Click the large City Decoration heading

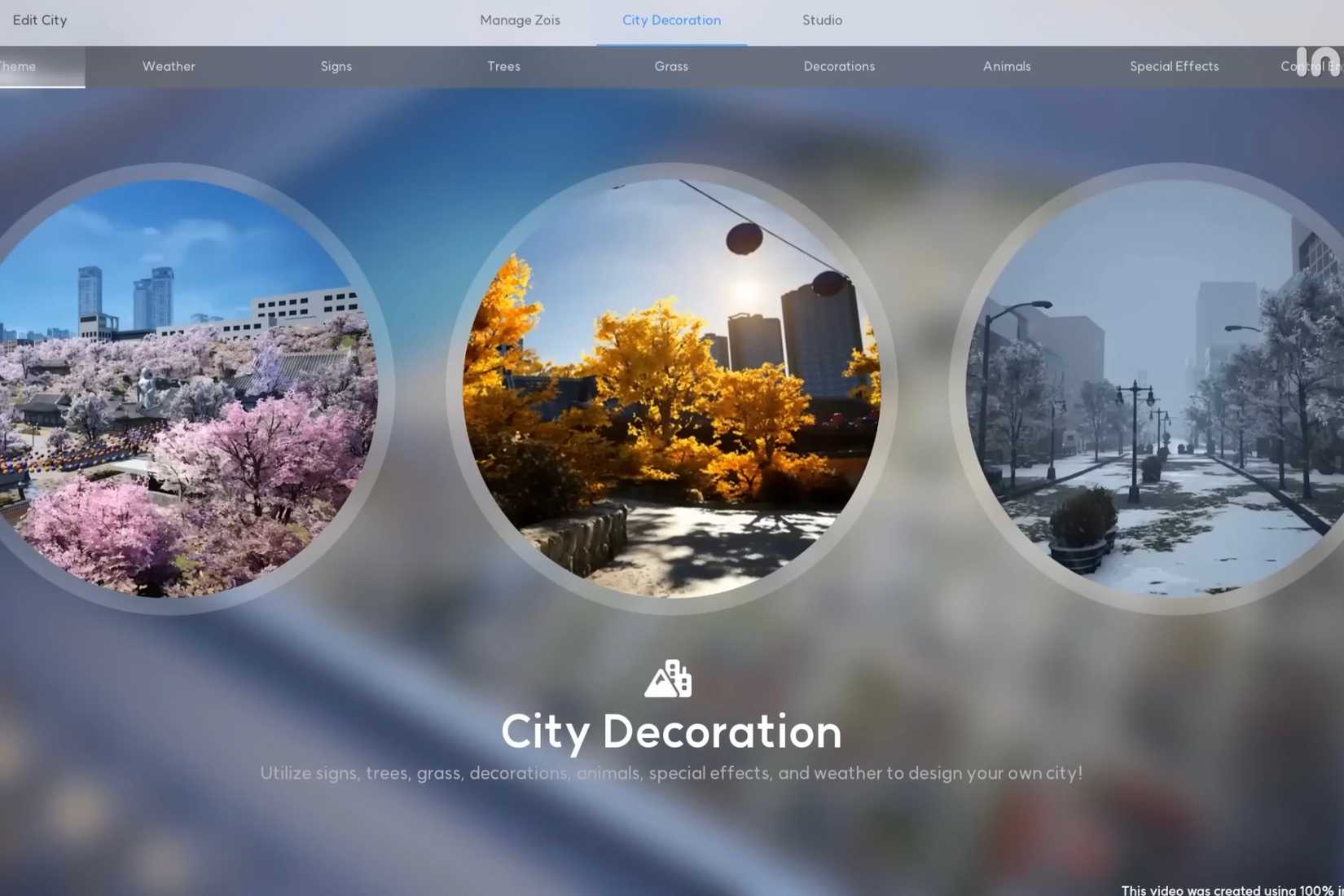click(671, 731)
